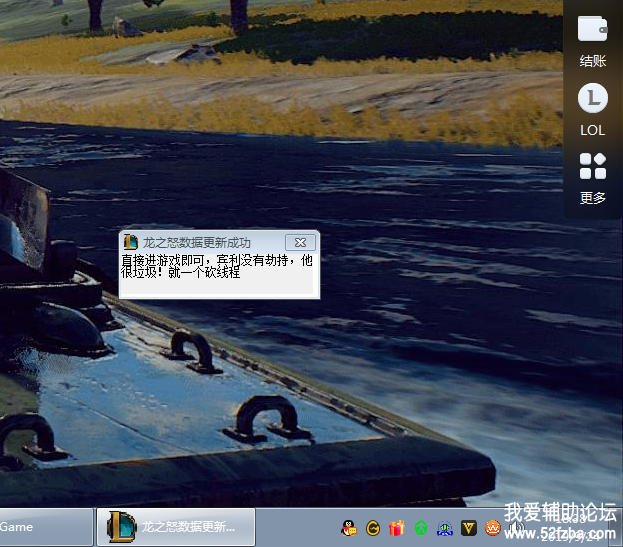Close the 龙之怒数据更新成功 dialog
Viewport: 623px width, 547px height.
[300, 242]
